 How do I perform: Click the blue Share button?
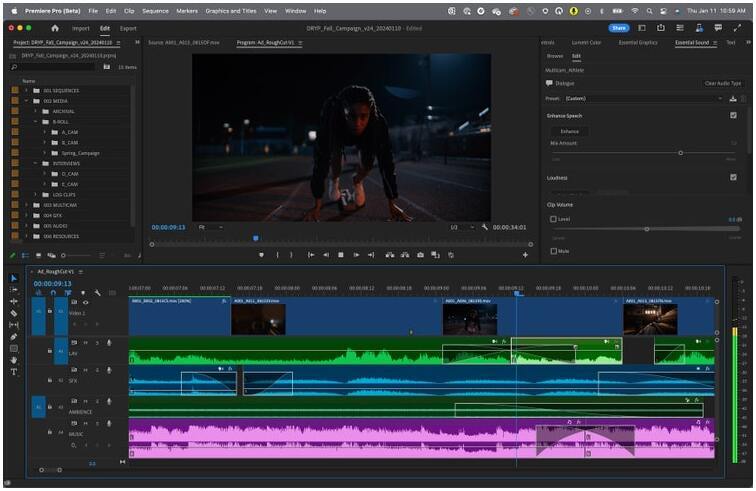(x=619, y=28)
